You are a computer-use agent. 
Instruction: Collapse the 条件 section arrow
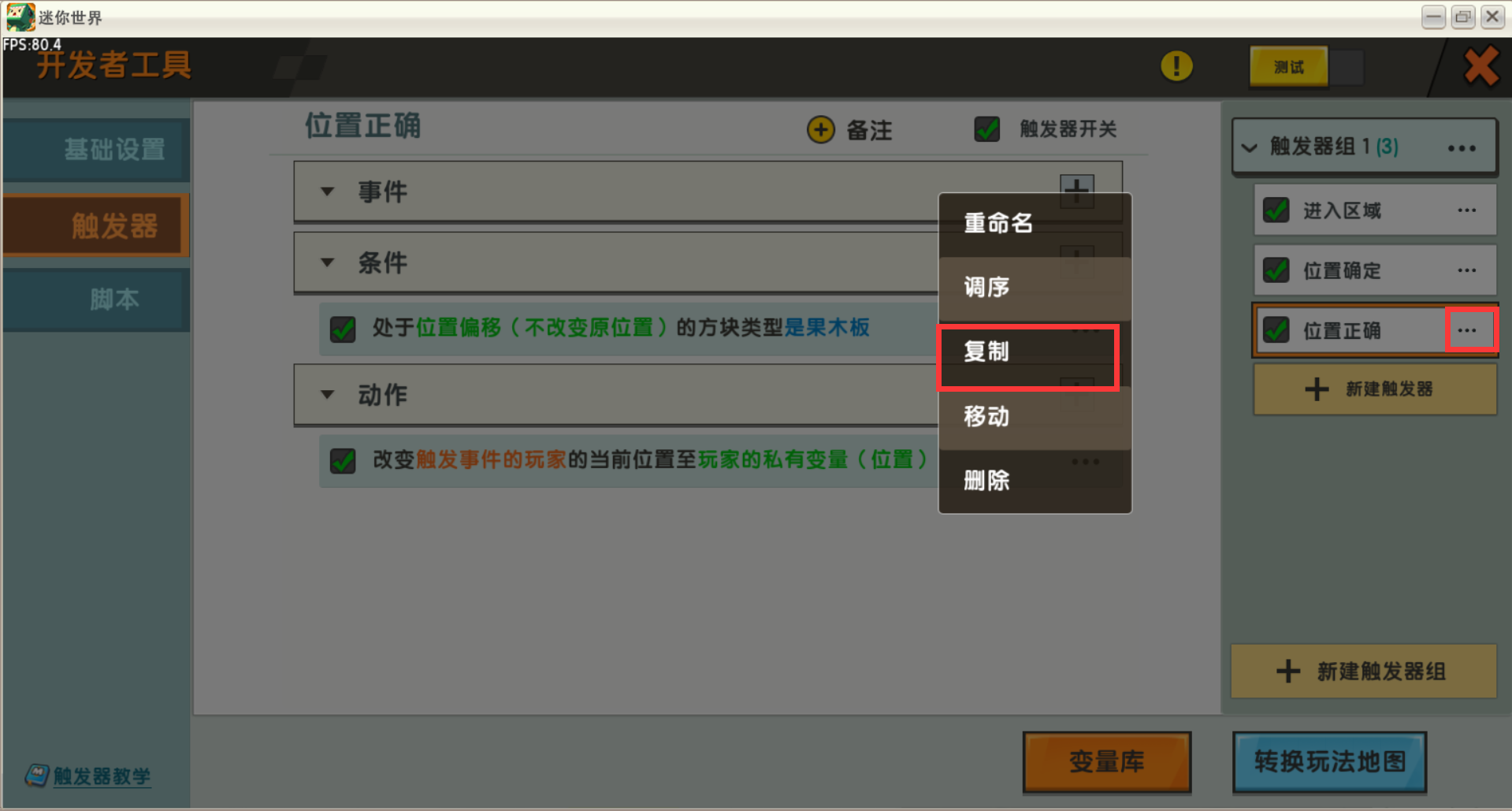(x=328, y=262)
